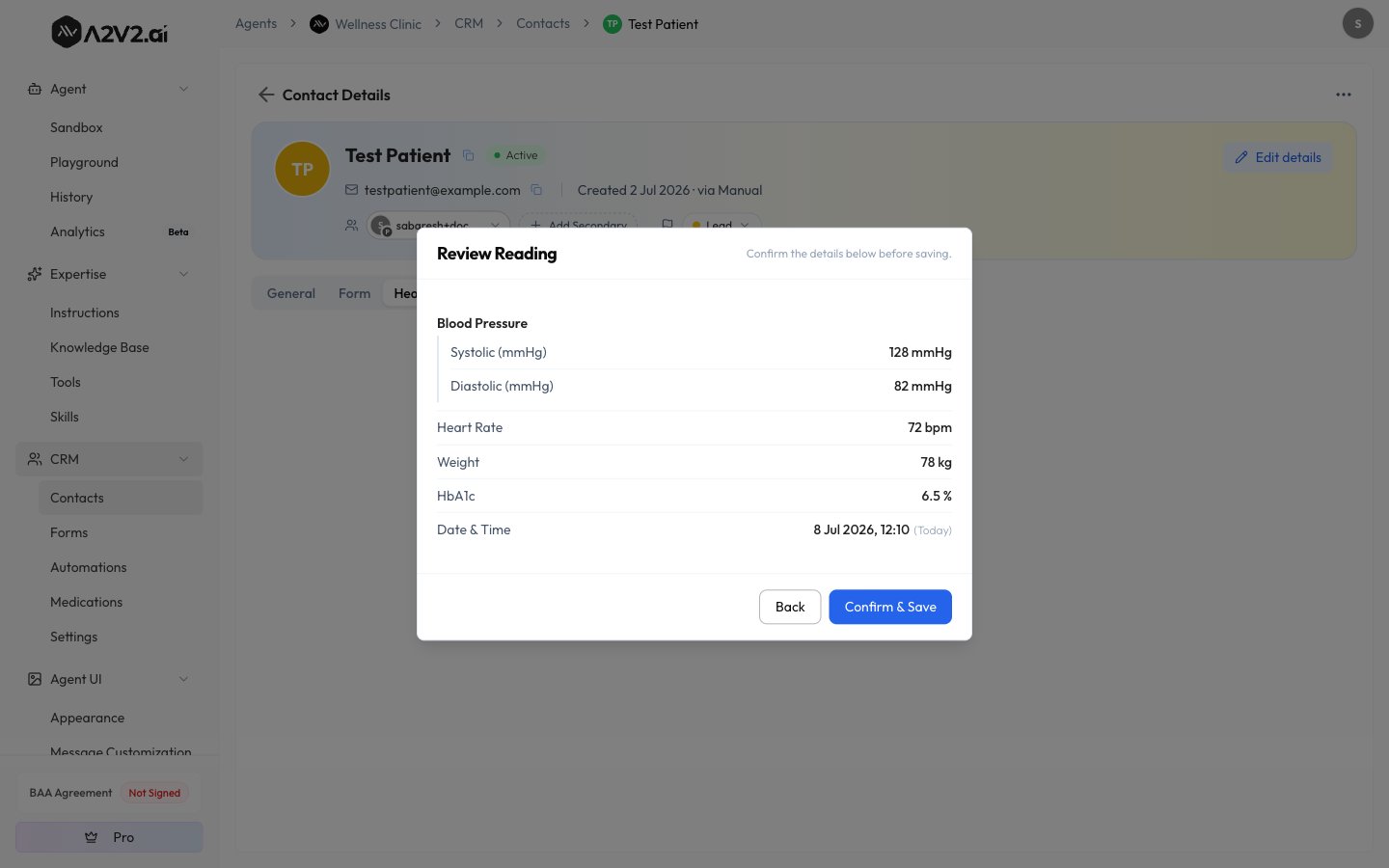Collapse the Agent sidebar section
1389x868 pixels.
point(183,89)
